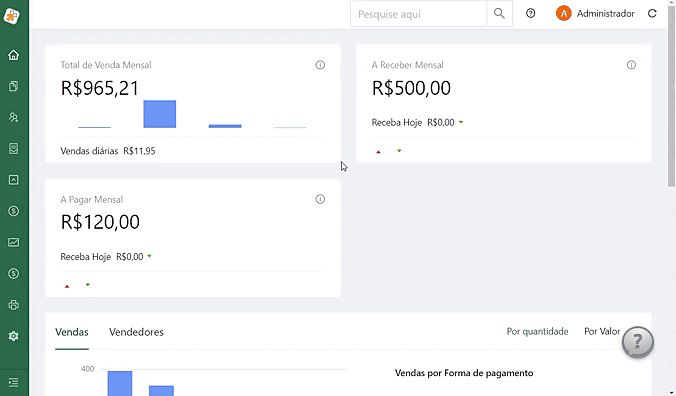676x396 pixels.
Task: Click the refresh icon beside Administrador
Action: tap(652, 14)
